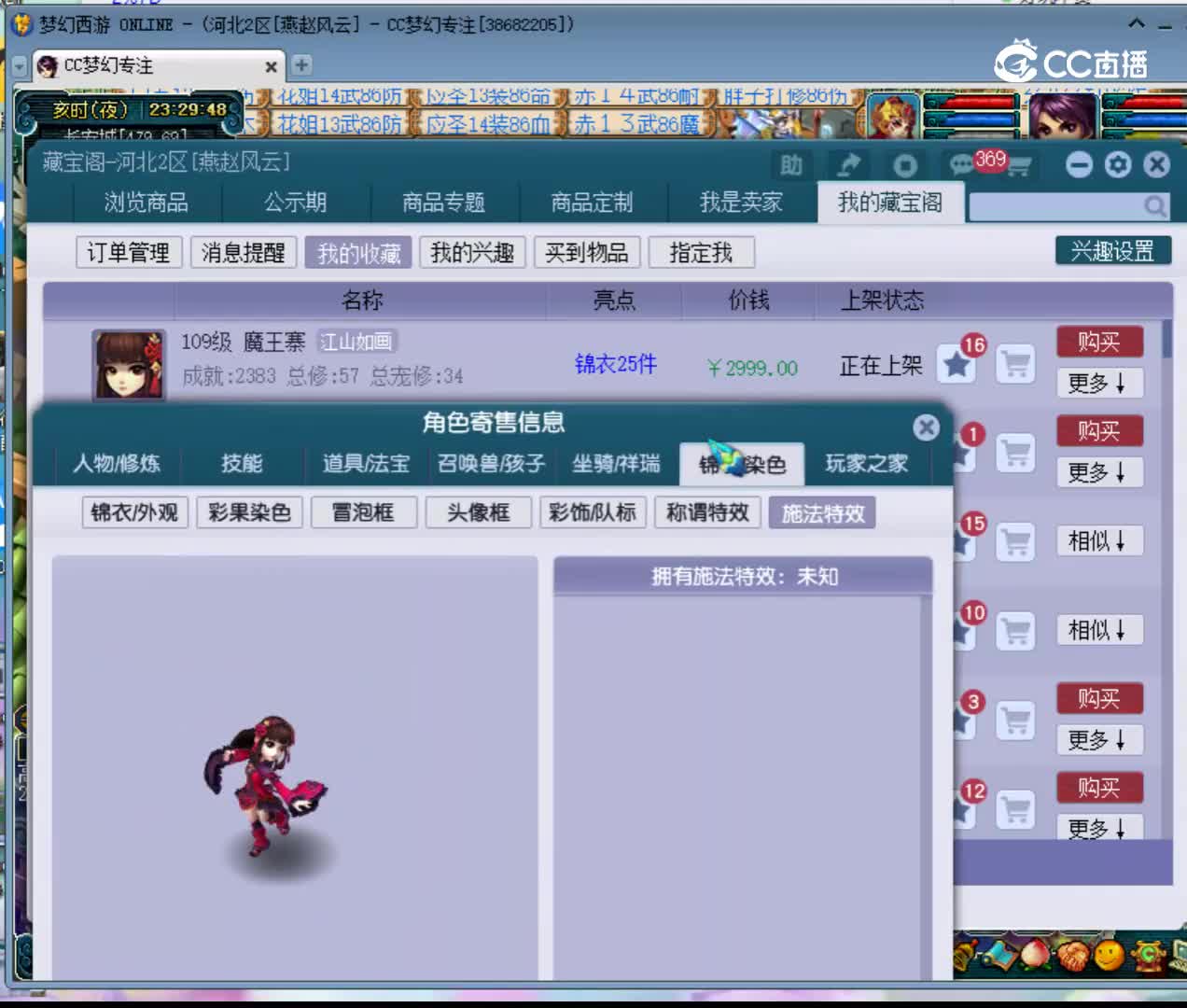Open the gear settings icon in the title bar
This screenshot has width=1187, height=1008.
1117,165
